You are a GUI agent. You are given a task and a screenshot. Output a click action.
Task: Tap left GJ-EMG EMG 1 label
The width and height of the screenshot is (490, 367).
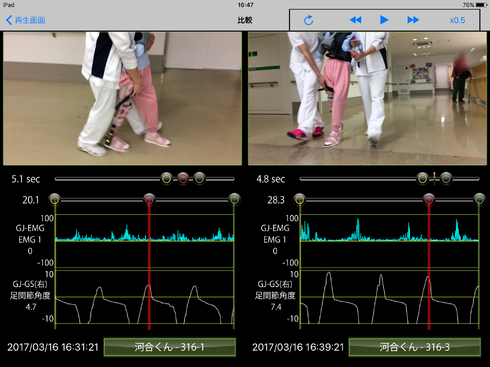coord(30,234)
